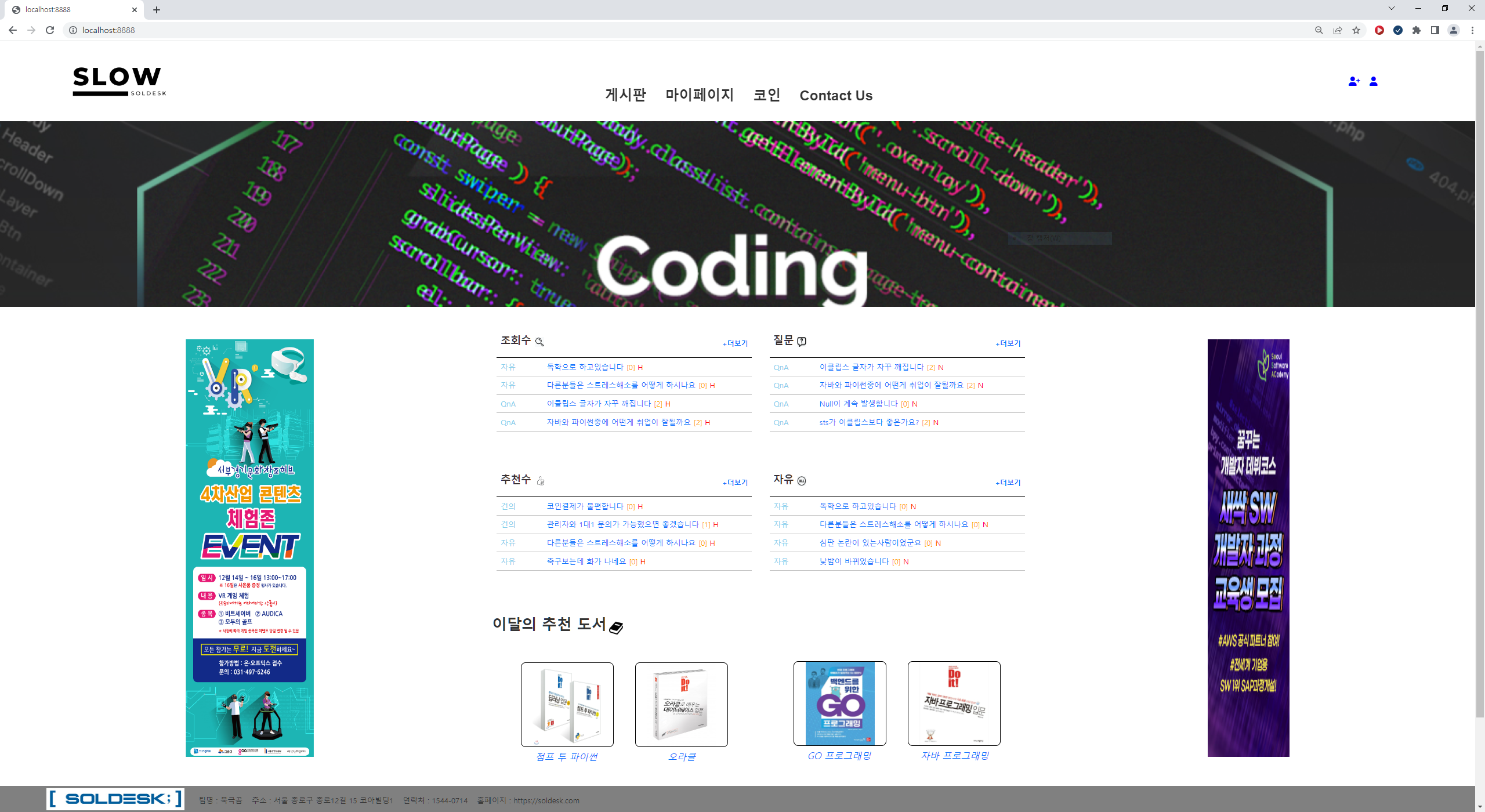Bookmark page with the star icon
Image resolution: width=1485 pixels, height=812 pixels.
(x=1356, y=30)
